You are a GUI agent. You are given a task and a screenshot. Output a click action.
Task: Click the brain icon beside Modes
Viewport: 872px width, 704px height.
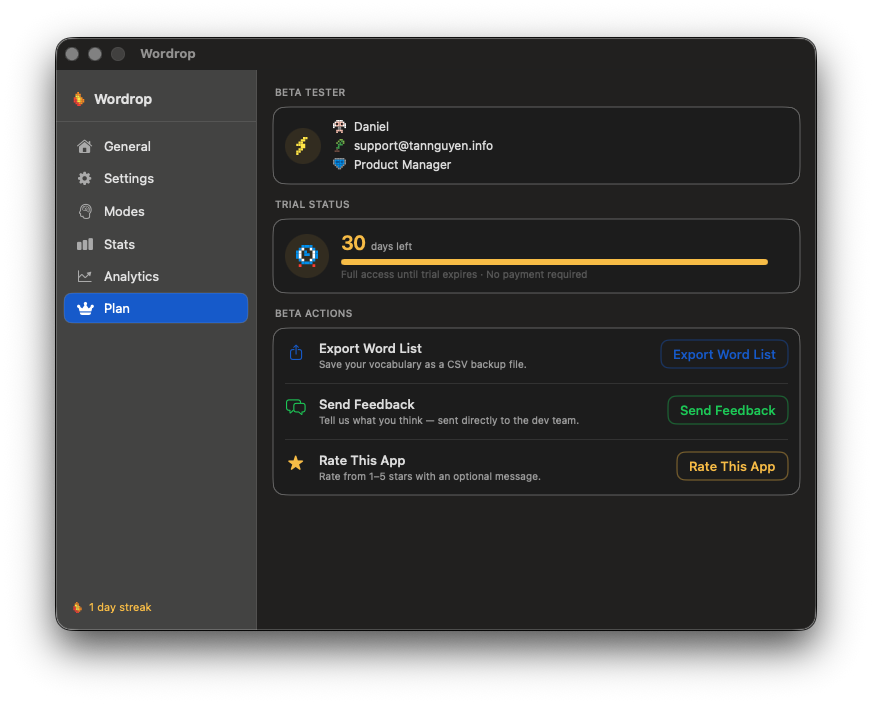pos(85,211)
